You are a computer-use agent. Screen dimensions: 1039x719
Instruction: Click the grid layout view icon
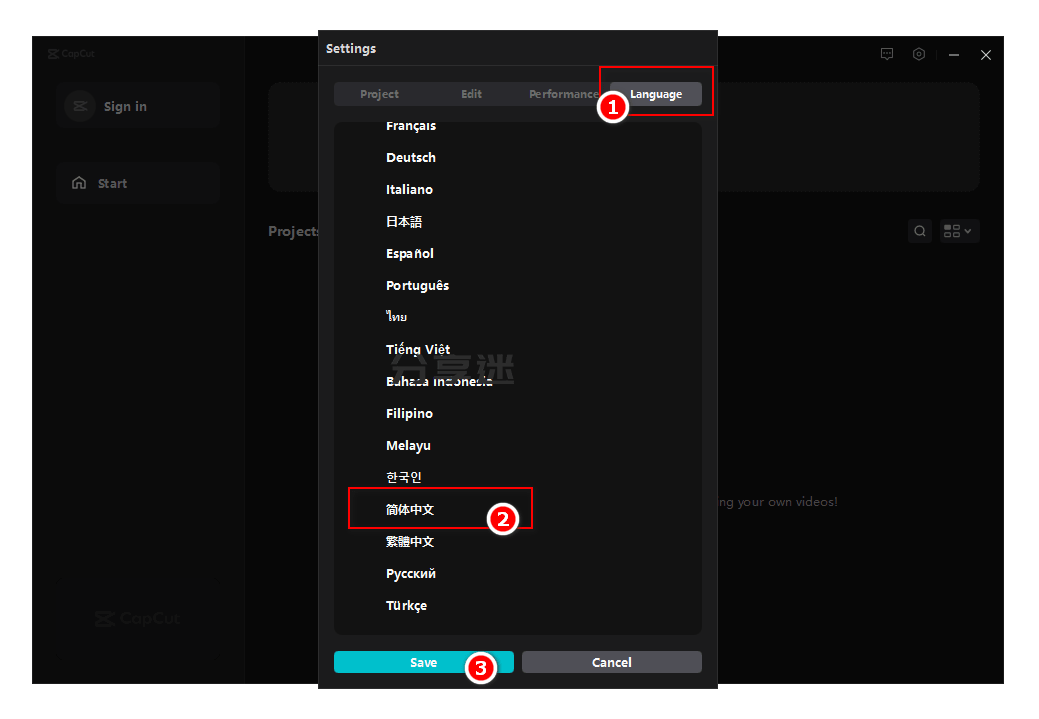pos(952,230)
